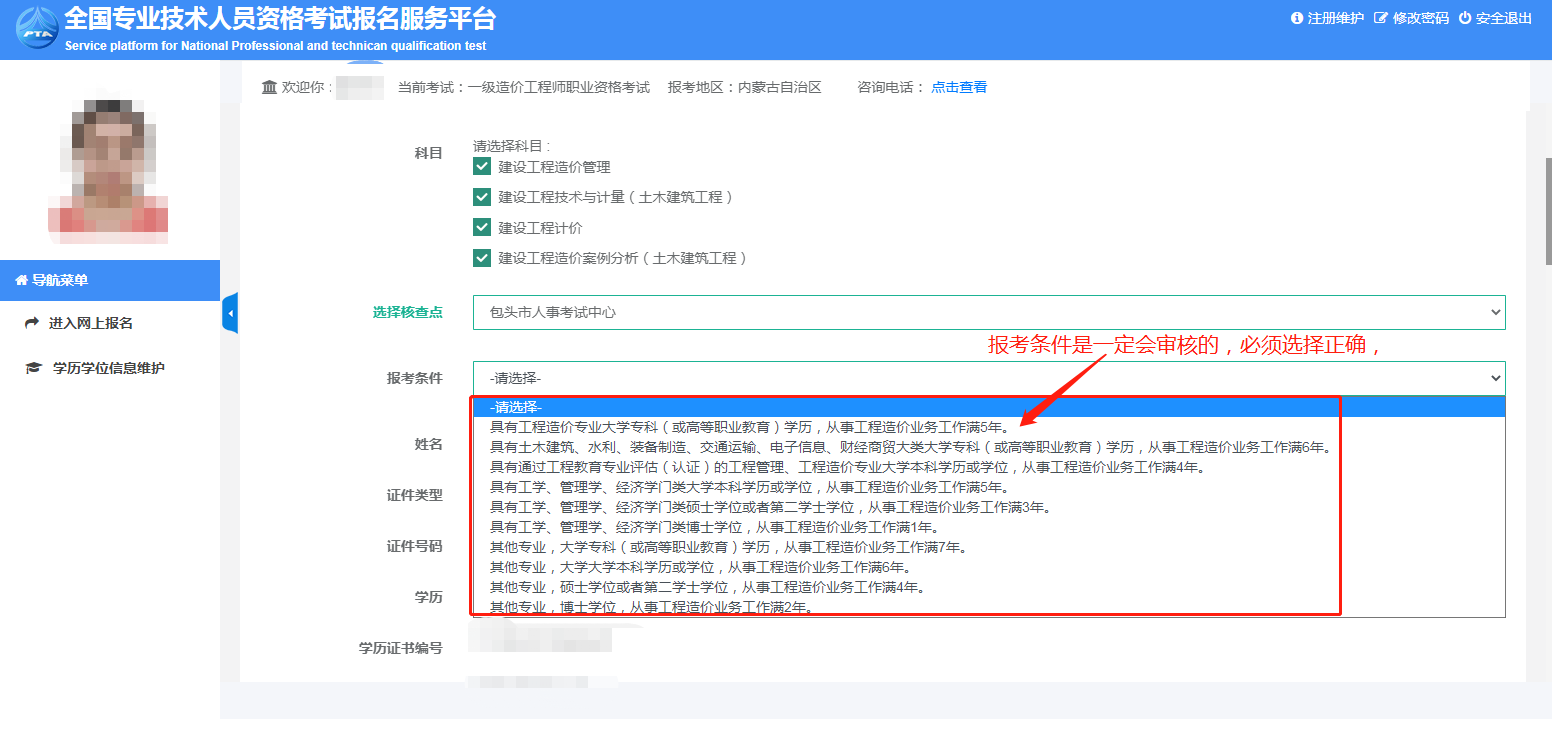
Task: Click the graduation cap icon for 学历学位信息维护
Action: [33, 368]
